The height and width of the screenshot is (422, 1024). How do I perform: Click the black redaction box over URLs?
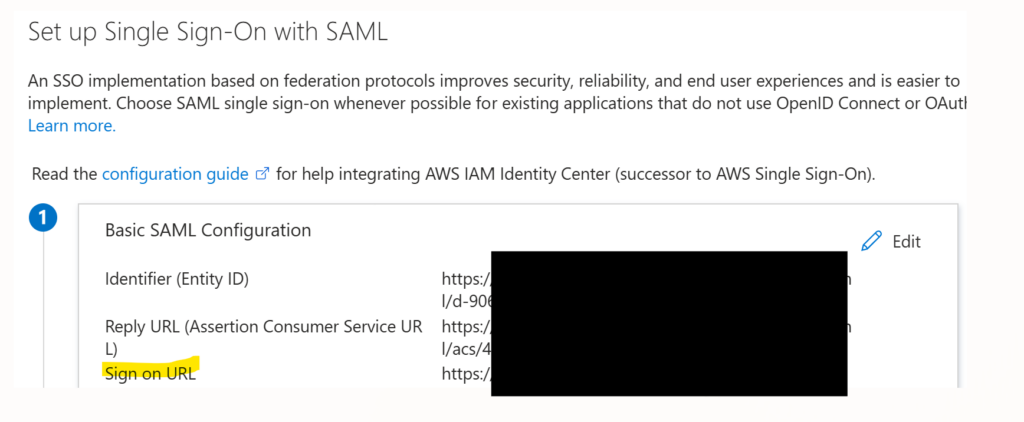(669, 323)
